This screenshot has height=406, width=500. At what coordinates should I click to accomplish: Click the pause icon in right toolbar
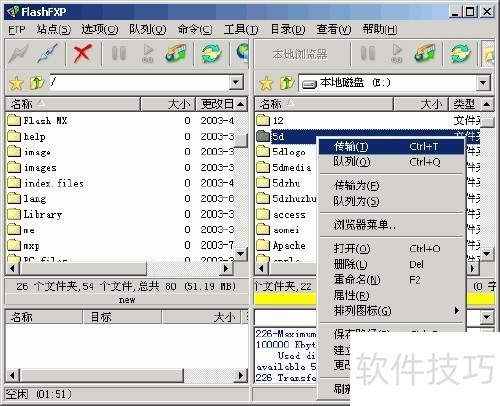(x=368, y=53)
